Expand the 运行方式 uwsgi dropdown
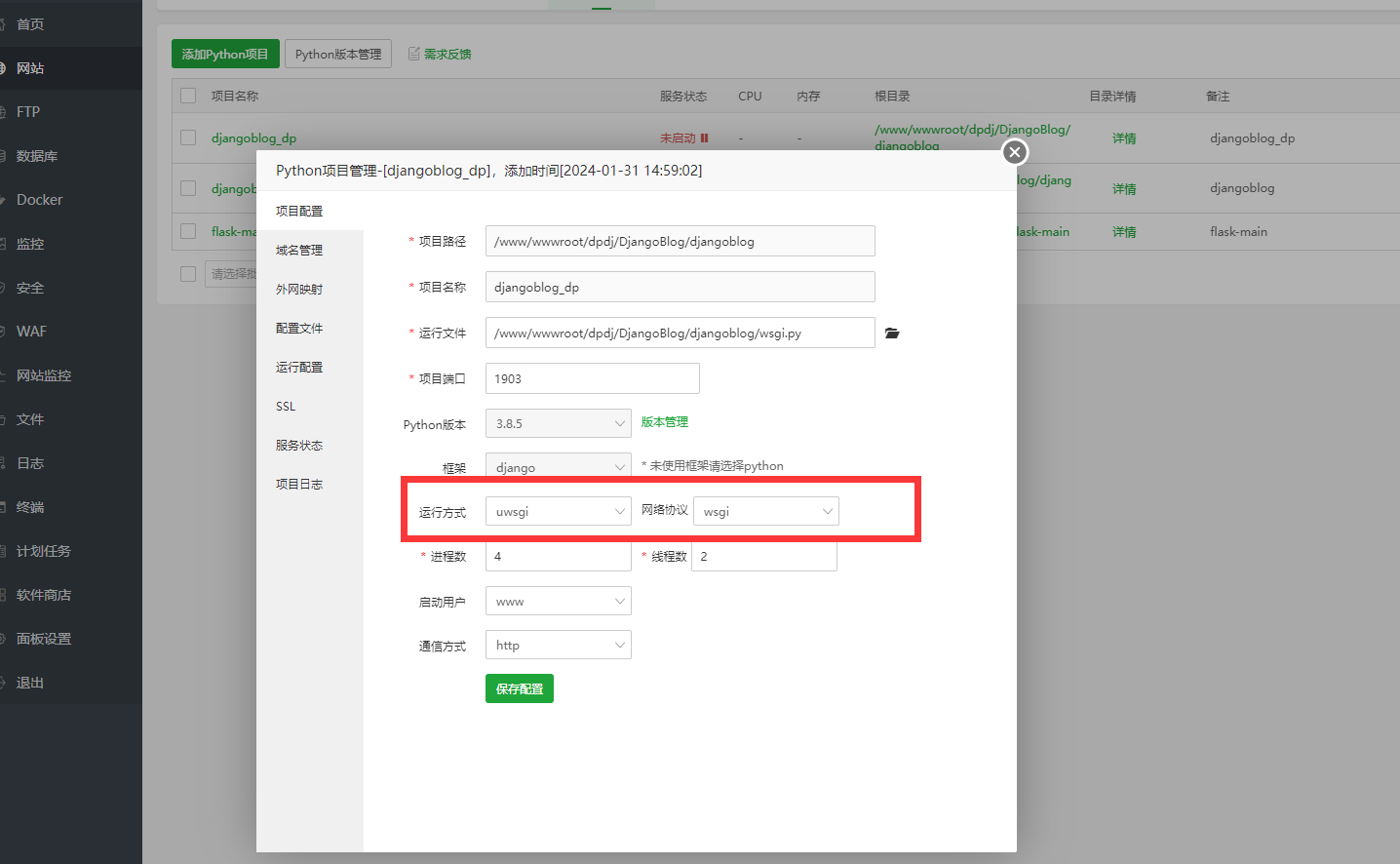Screen dimensions: 1400x864 [x=559, y=511]
